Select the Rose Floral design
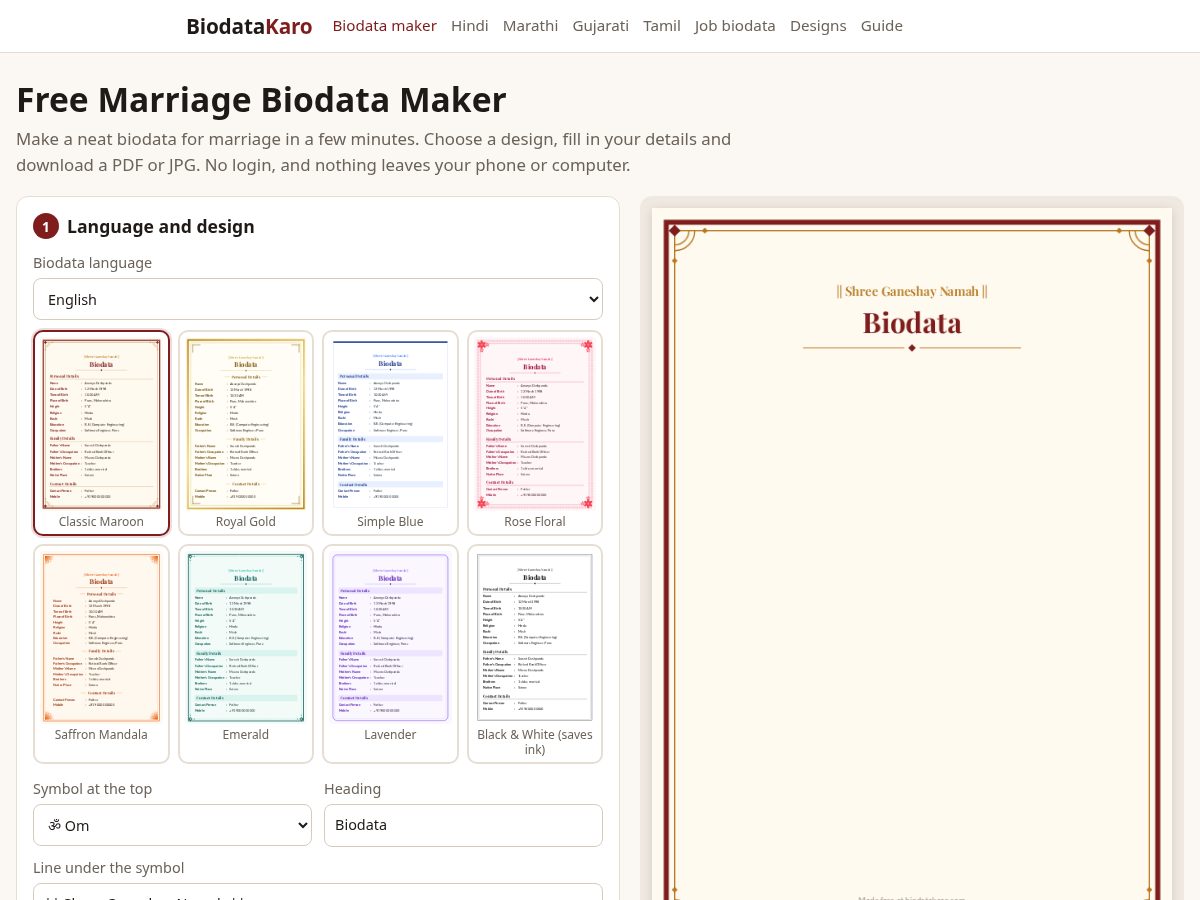Screen dimensions: 1200x900 535,433
